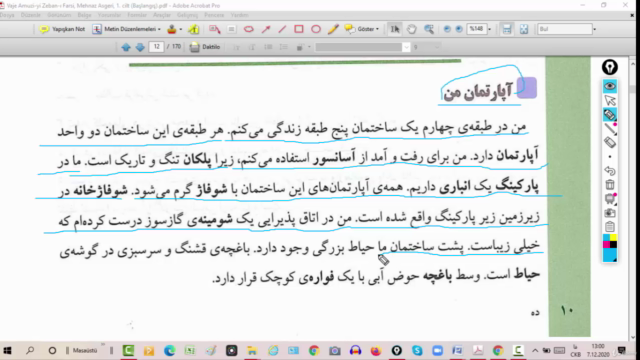This screenshot has width=640, height=360.
Task: Open the zoom percentage dropdown arrow
Action: pyautogui.click(x=489, y=29)
